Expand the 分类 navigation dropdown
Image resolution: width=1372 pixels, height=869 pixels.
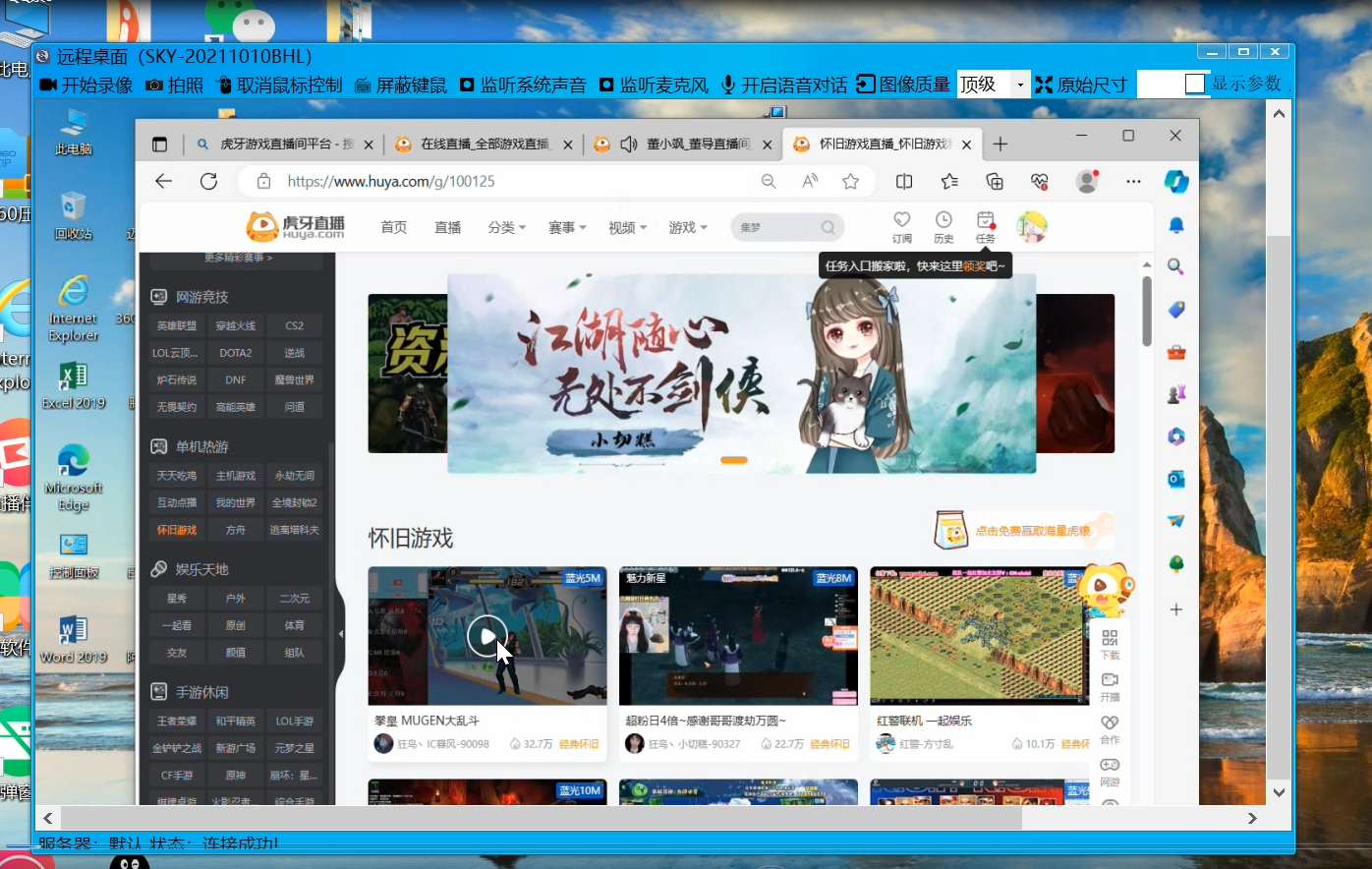coord(506,227)
